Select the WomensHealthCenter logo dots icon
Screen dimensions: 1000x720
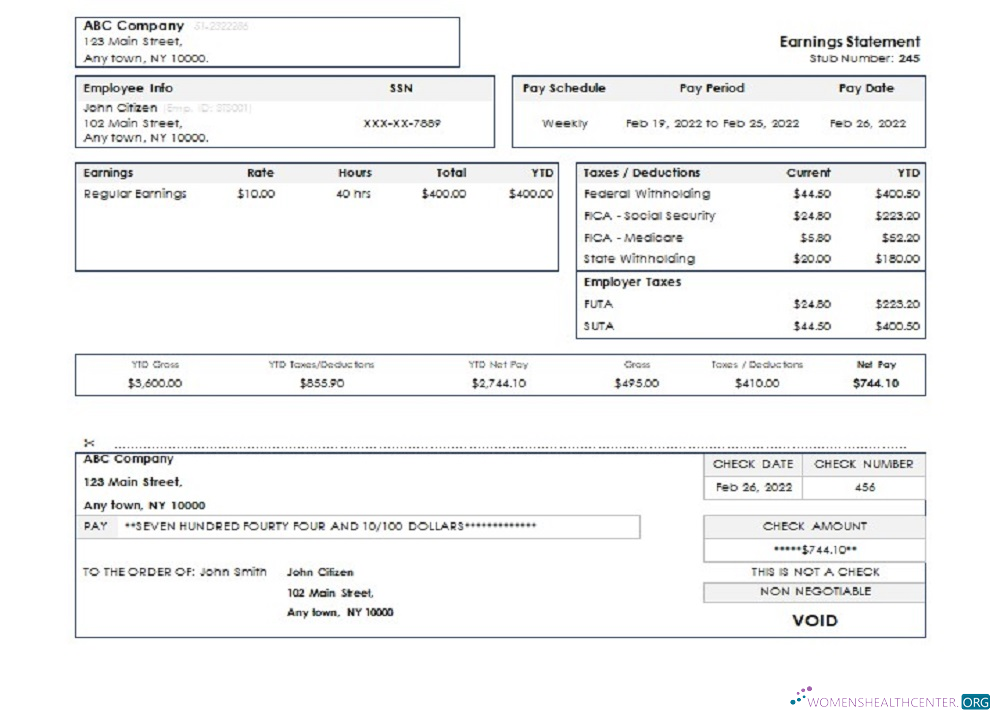click(x=799, y=694)
